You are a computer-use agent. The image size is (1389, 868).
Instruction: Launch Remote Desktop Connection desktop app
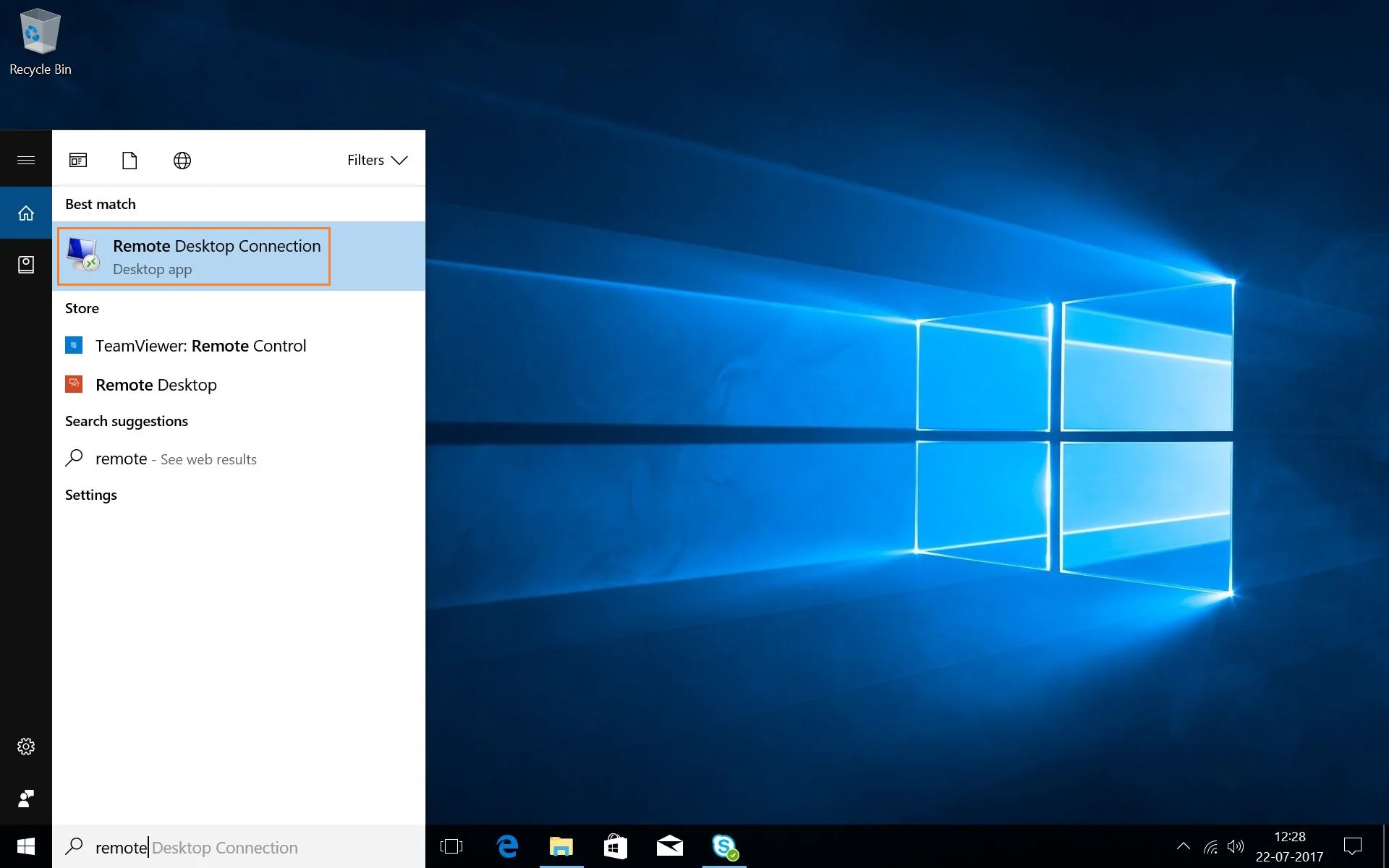[x=193, y=256]
